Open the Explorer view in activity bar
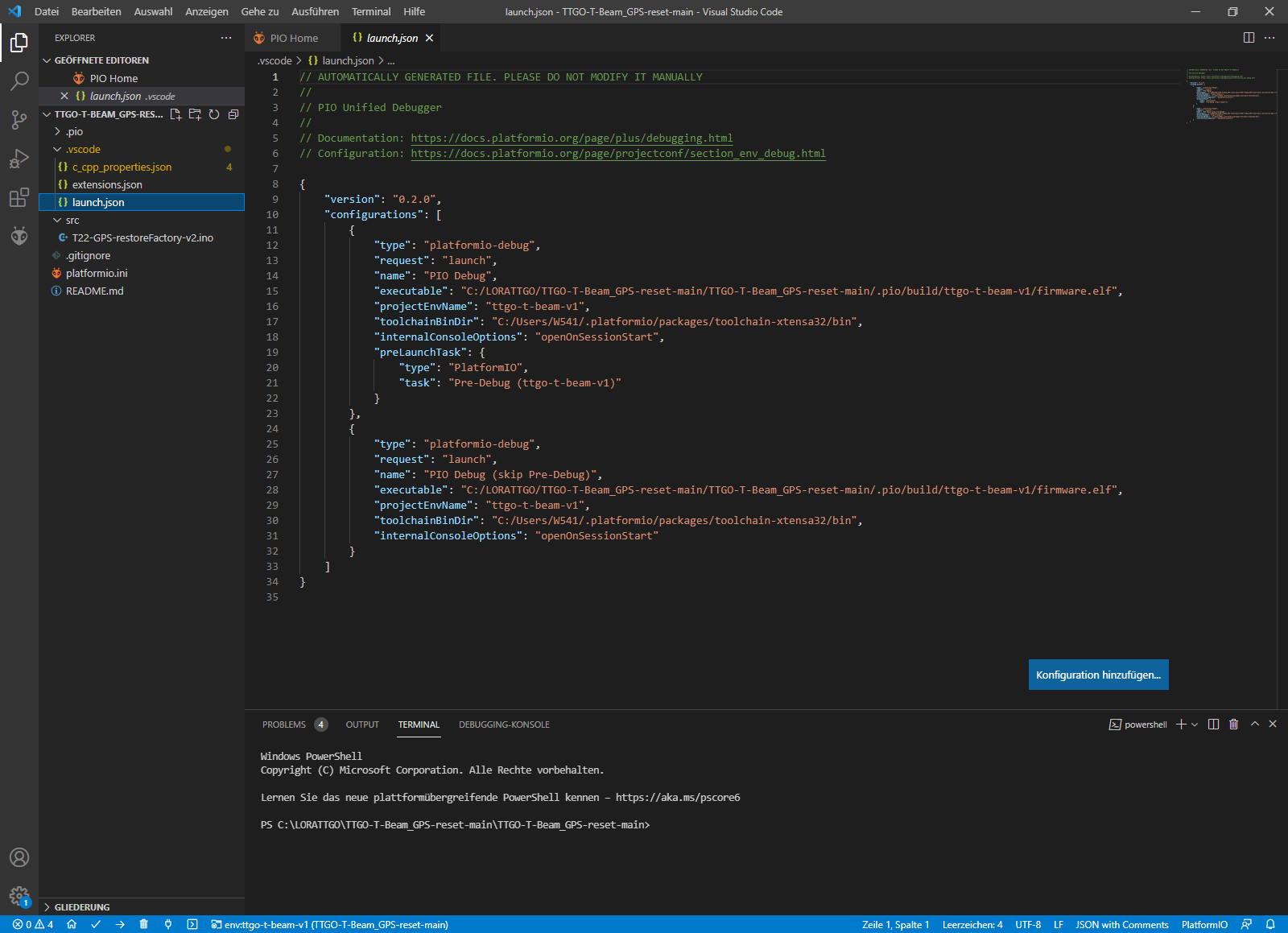Image resolution: width=1288 pixels, height=933 pixels. coord(19,43)
